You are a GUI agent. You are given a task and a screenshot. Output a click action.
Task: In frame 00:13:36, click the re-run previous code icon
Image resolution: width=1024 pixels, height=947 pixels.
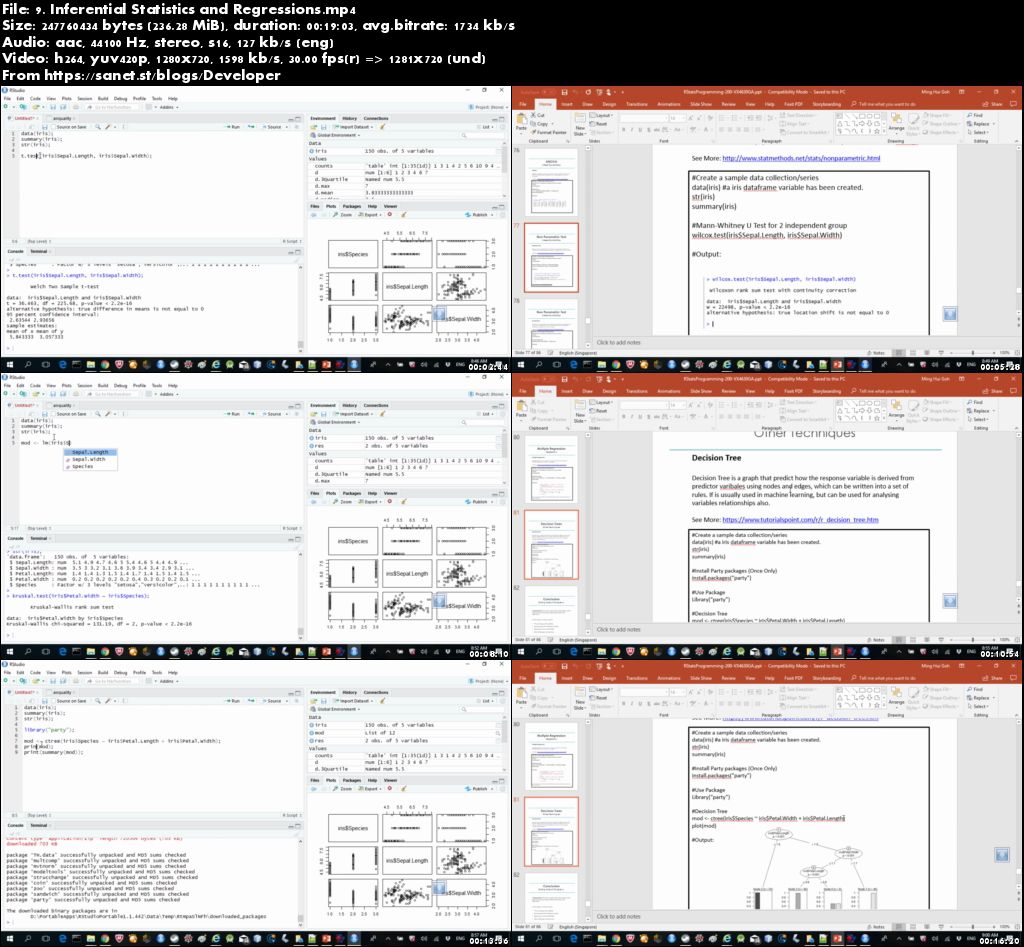click(x=251, y=701)
